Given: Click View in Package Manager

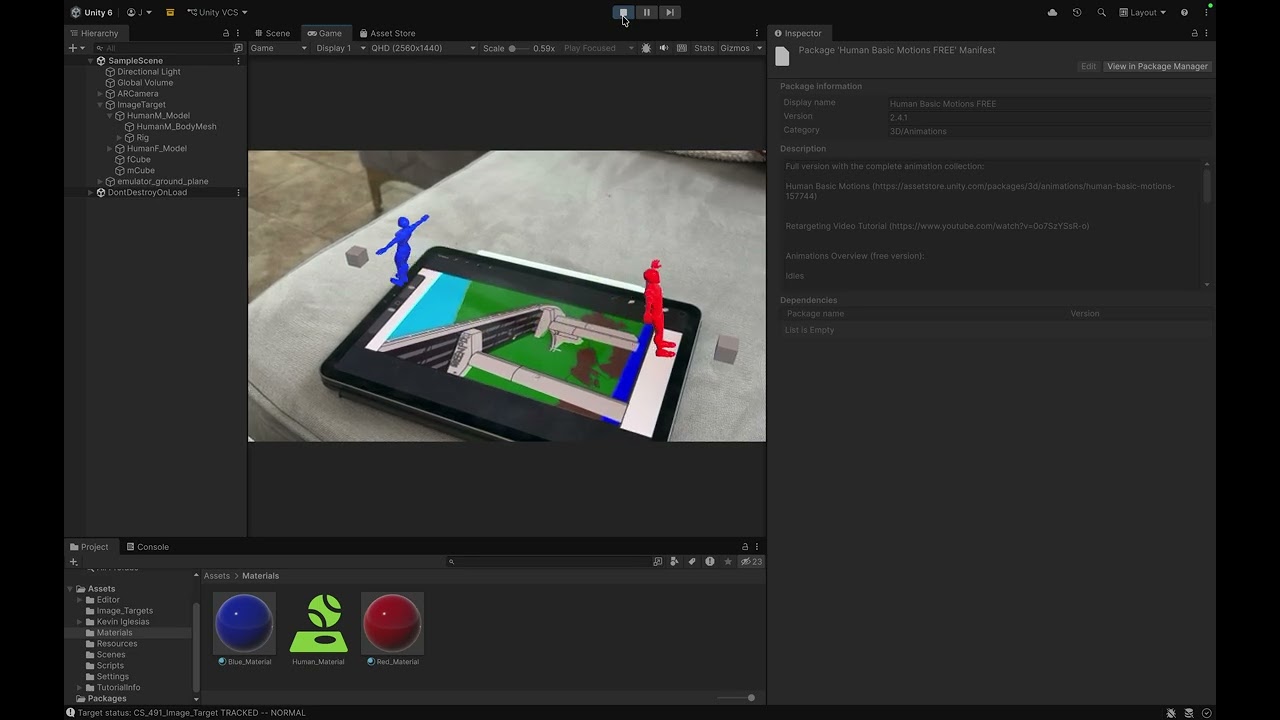Looking at the screenshot, I should tap(1157, 66).
